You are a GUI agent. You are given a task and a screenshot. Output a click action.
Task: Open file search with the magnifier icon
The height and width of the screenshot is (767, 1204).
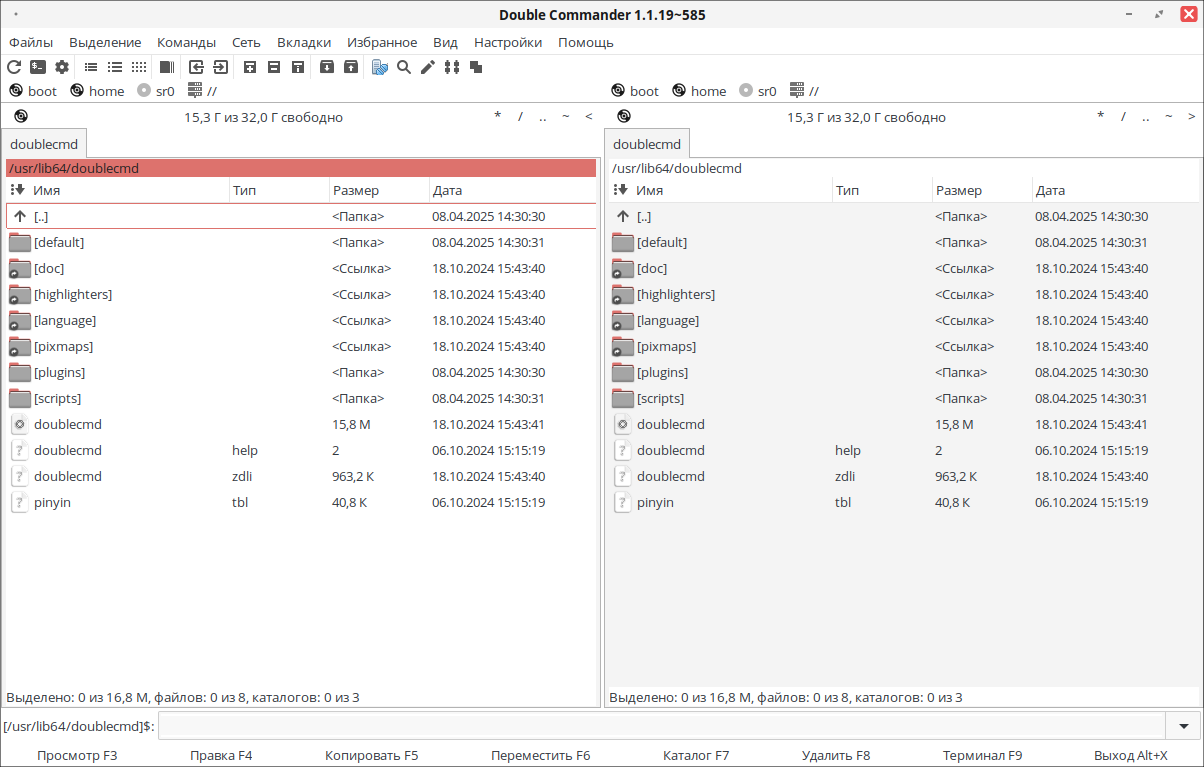pos(404,67)
